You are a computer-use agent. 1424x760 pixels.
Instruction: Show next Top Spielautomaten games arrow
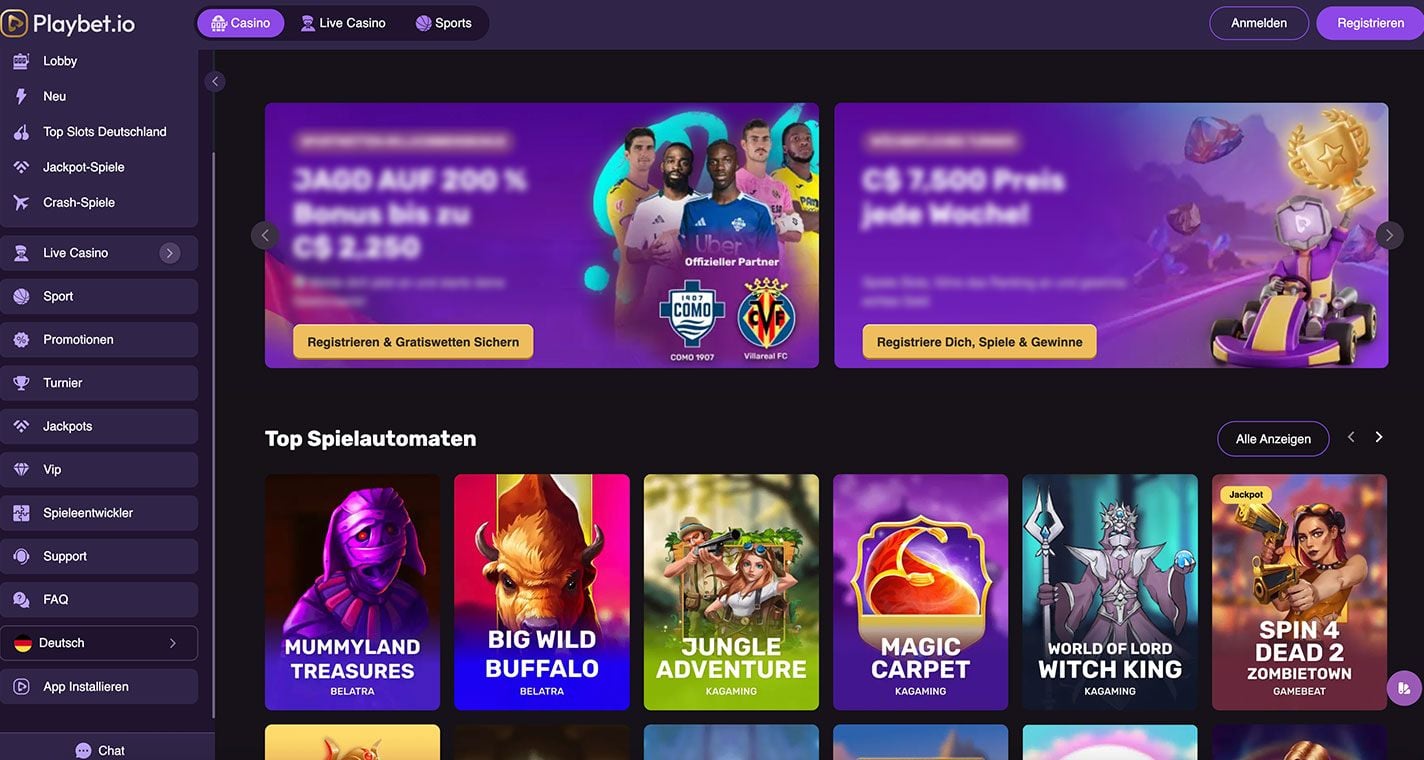1379,437
